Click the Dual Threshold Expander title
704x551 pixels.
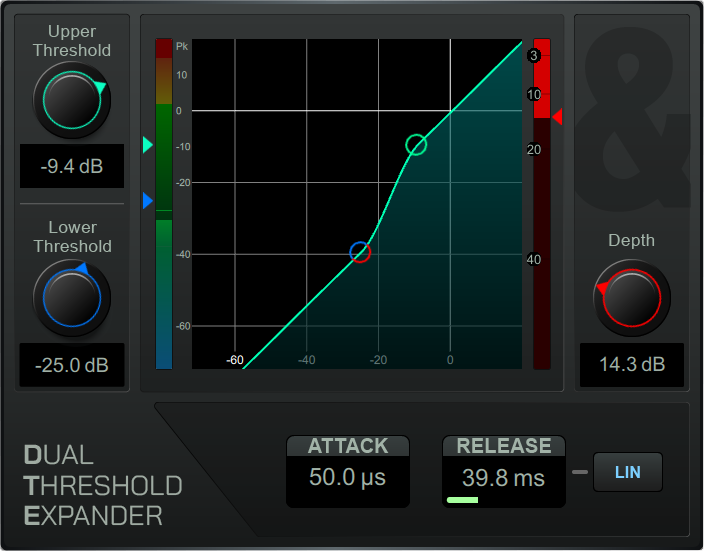point(103,485)
